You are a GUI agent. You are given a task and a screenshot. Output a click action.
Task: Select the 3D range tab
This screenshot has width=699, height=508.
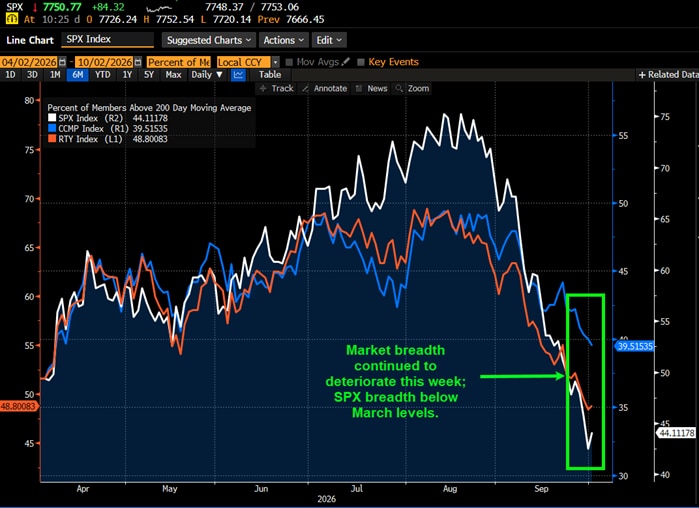click(x=32, y=75)
